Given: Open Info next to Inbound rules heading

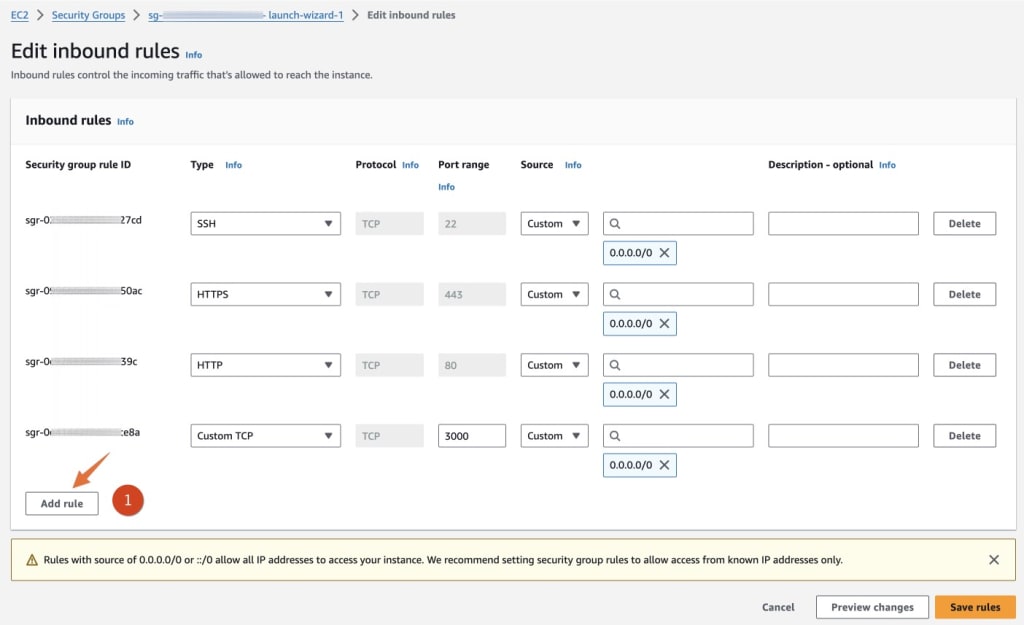Looking at the screenshot, I should [x=125, y=121].
